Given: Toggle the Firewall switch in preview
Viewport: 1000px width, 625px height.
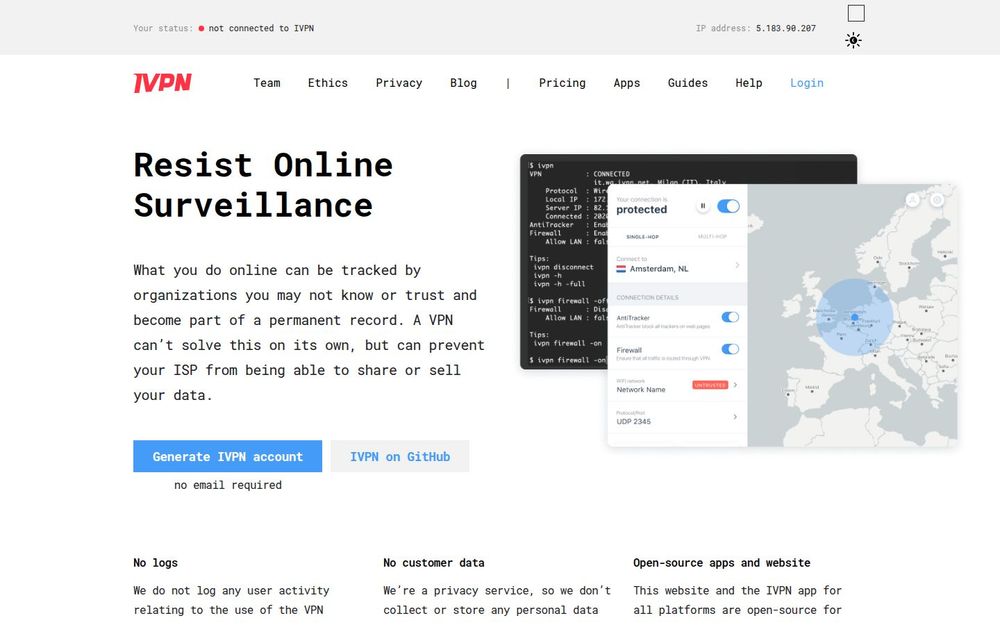Looking at the screenshot, I should (730, 349).
